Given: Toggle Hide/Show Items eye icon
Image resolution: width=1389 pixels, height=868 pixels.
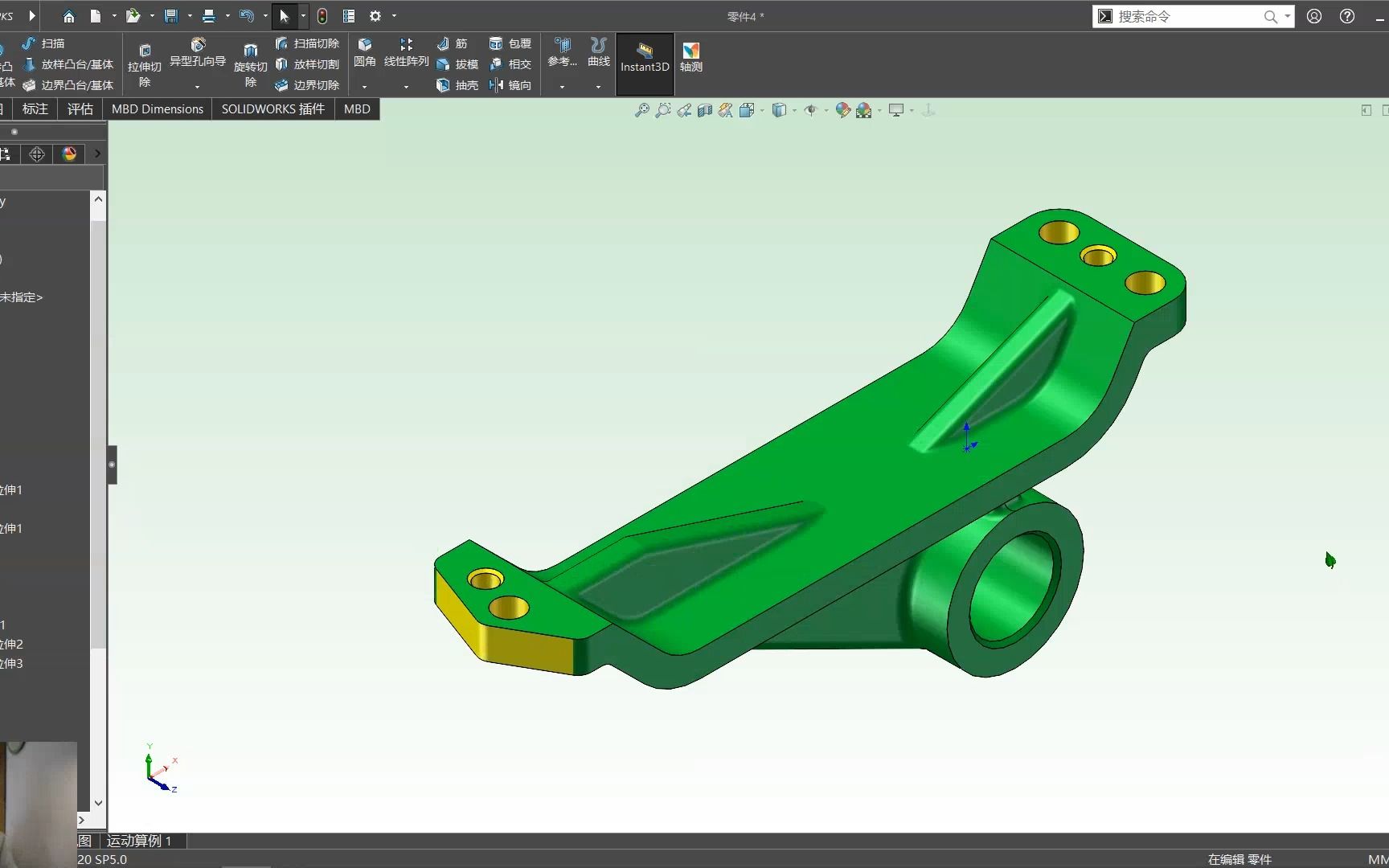Looking at the screenshot, I should 811,110.
